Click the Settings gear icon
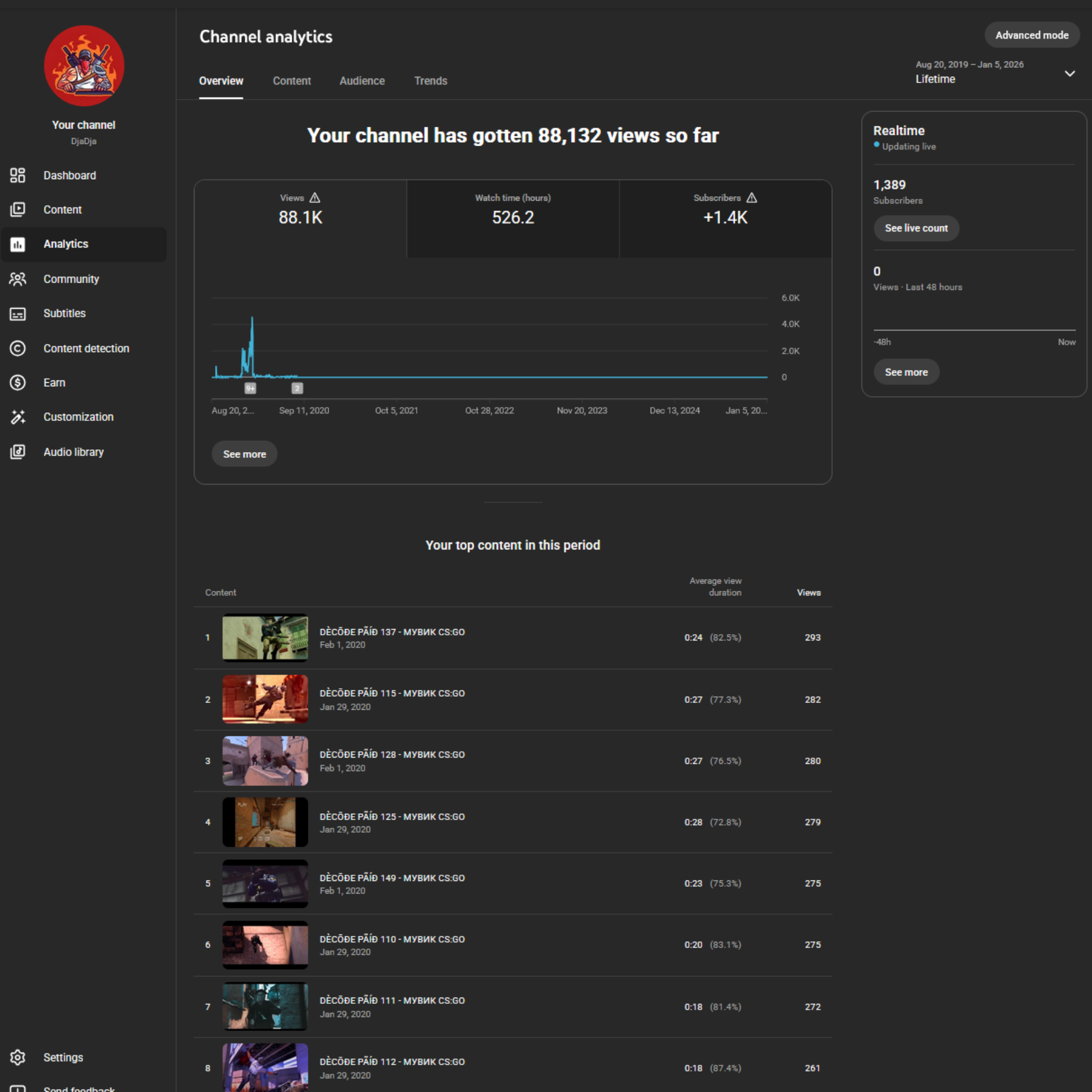1092x1092 pixels. point(18,1057)
